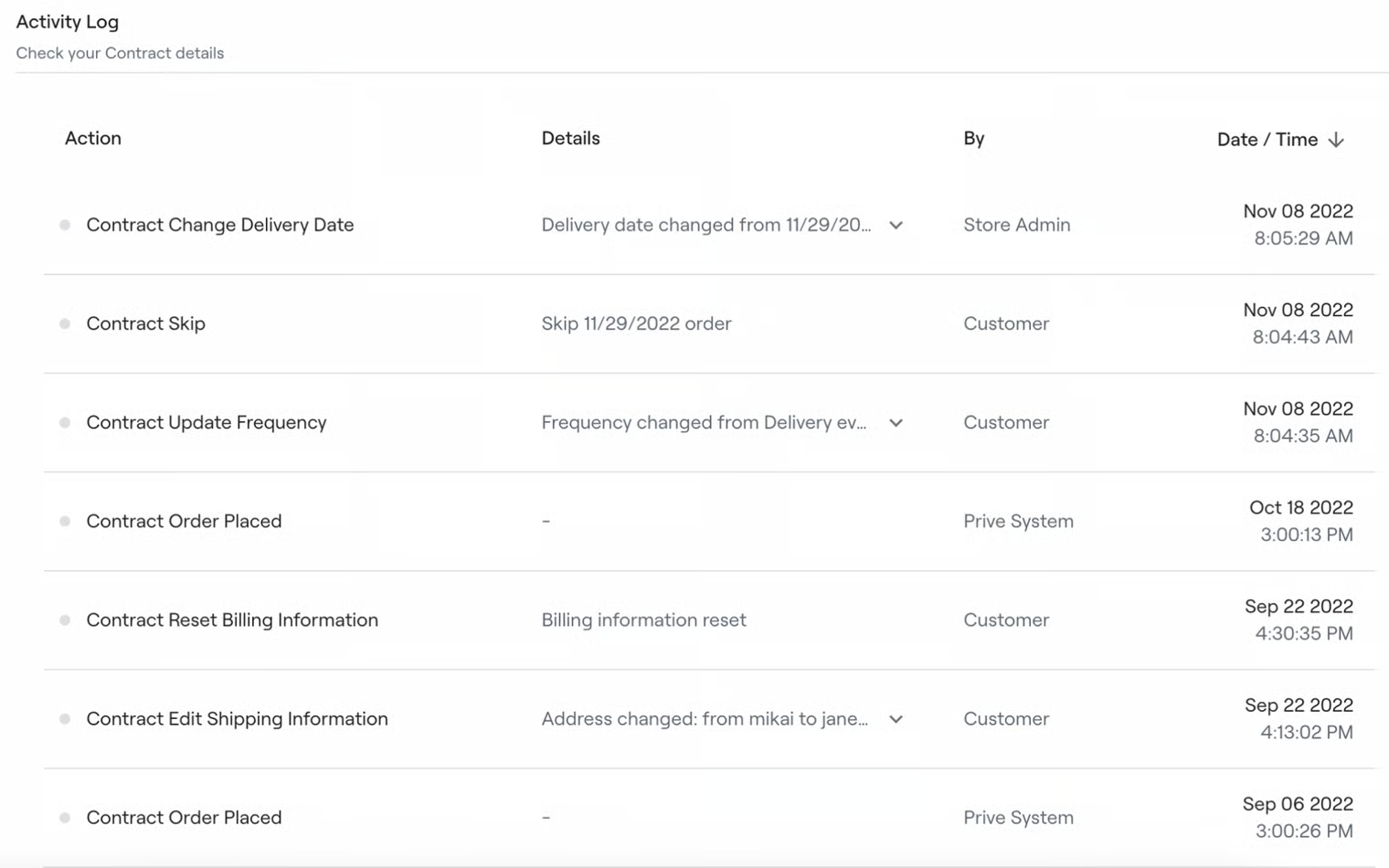Expand the Delivery date changed details
1389x868 pixels.
(896, 225)
